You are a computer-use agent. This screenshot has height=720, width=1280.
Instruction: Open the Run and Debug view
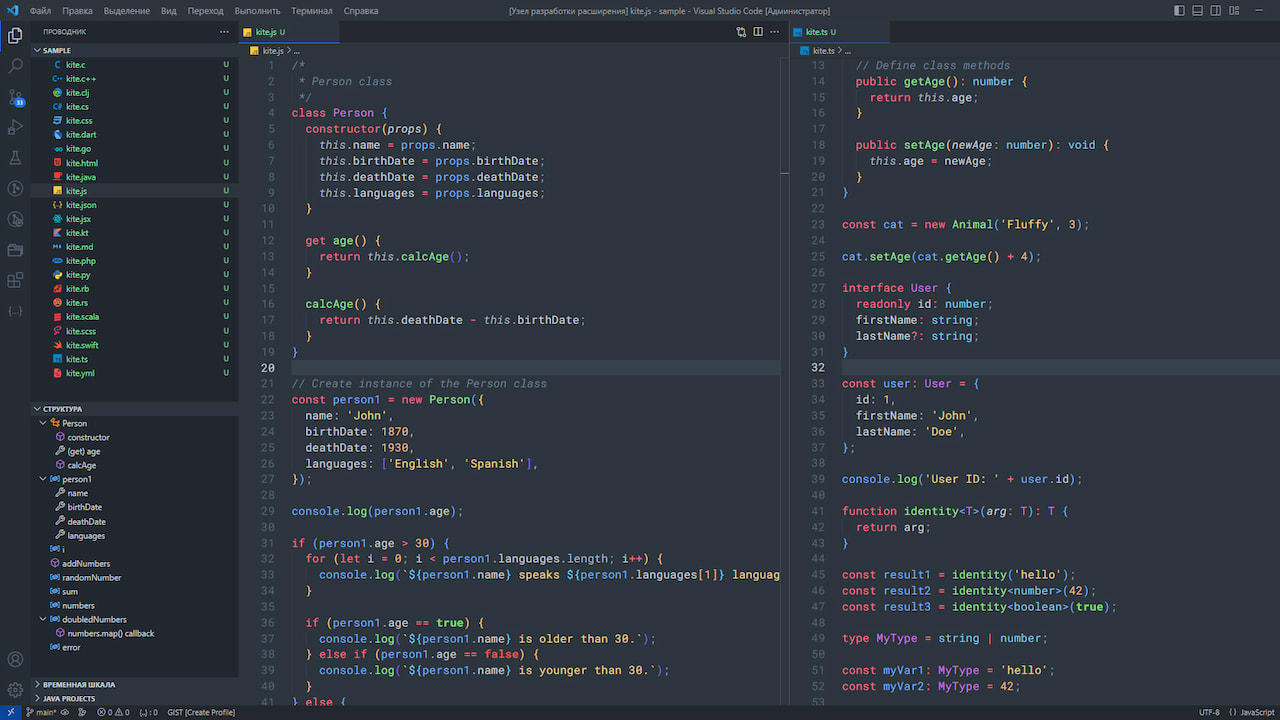[x=15, y=127]
